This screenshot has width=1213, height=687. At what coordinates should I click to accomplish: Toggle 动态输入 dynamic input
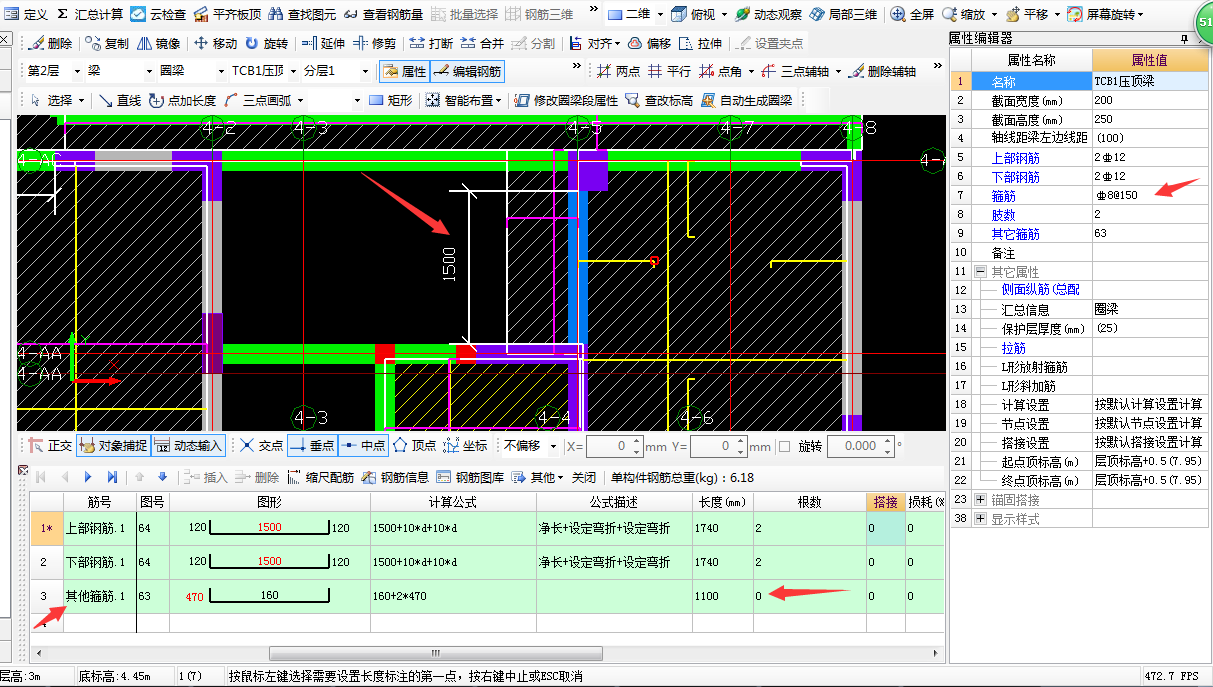(x=188, y=446)
